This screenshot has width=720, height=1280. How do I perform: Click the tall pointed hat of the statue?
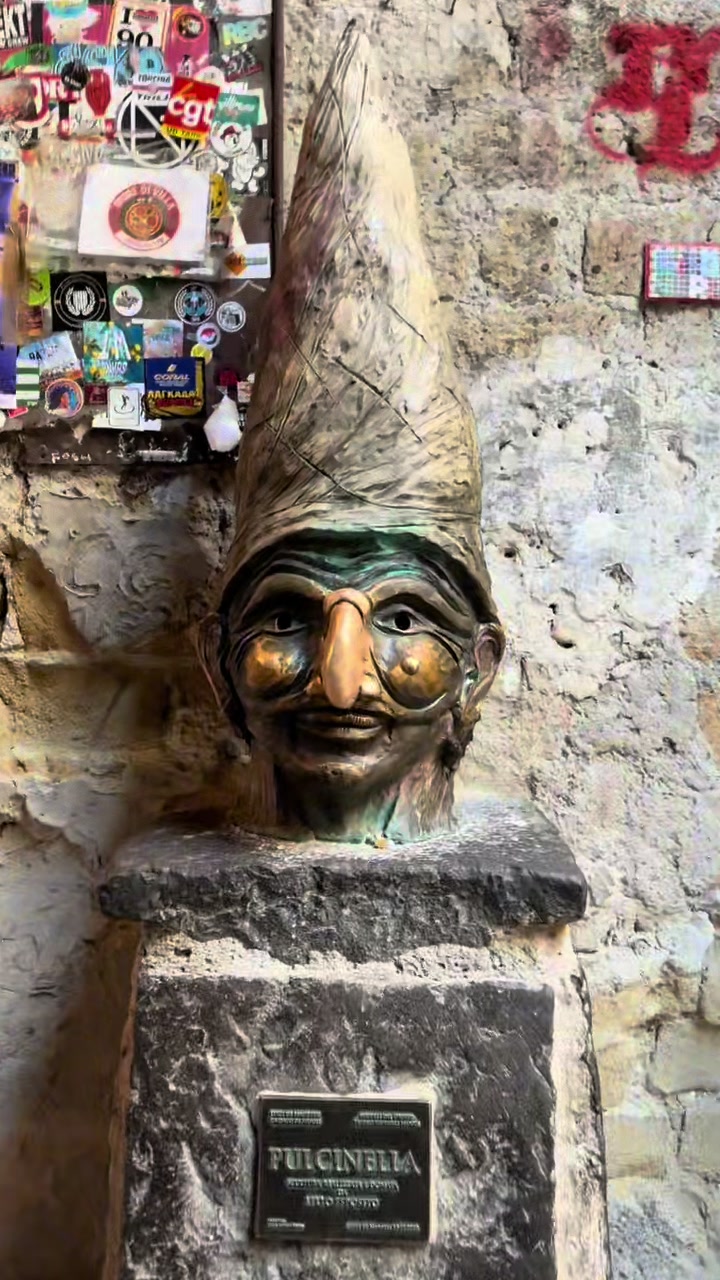(360, 320)
